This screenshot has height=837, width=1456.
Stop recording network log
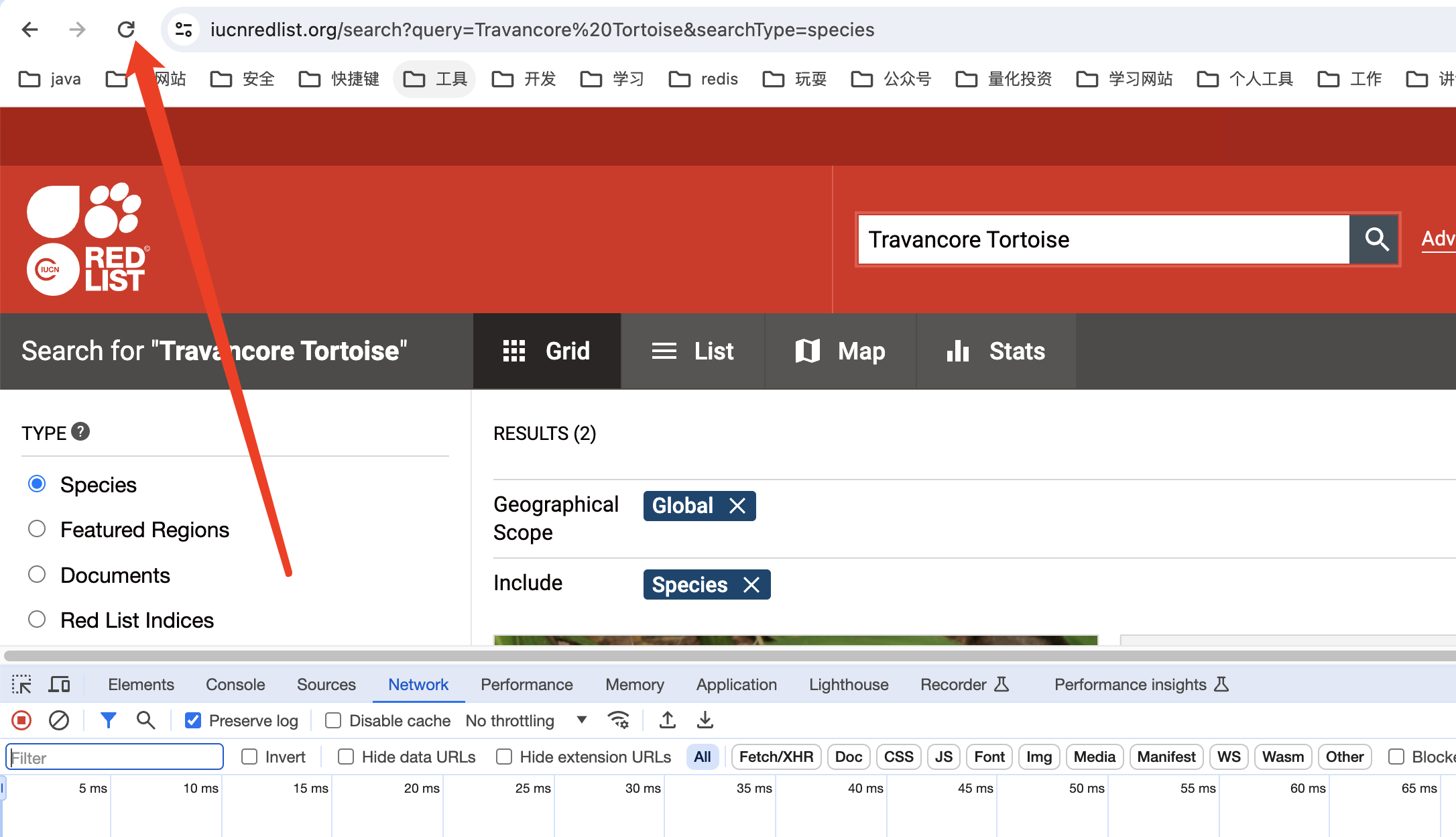[21, 720]
